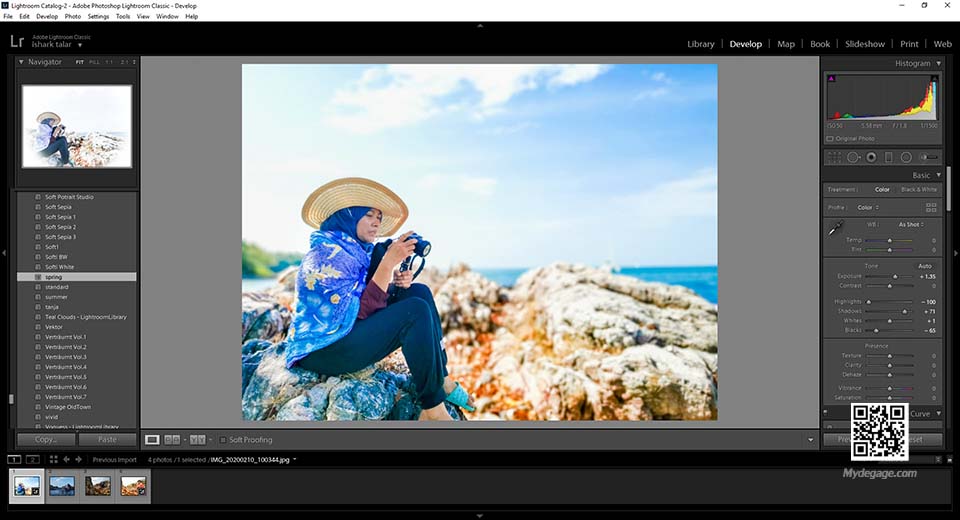Click the Navigator preview image
Viewport: 960px width, 520px height.
click(x=77, y=126)
